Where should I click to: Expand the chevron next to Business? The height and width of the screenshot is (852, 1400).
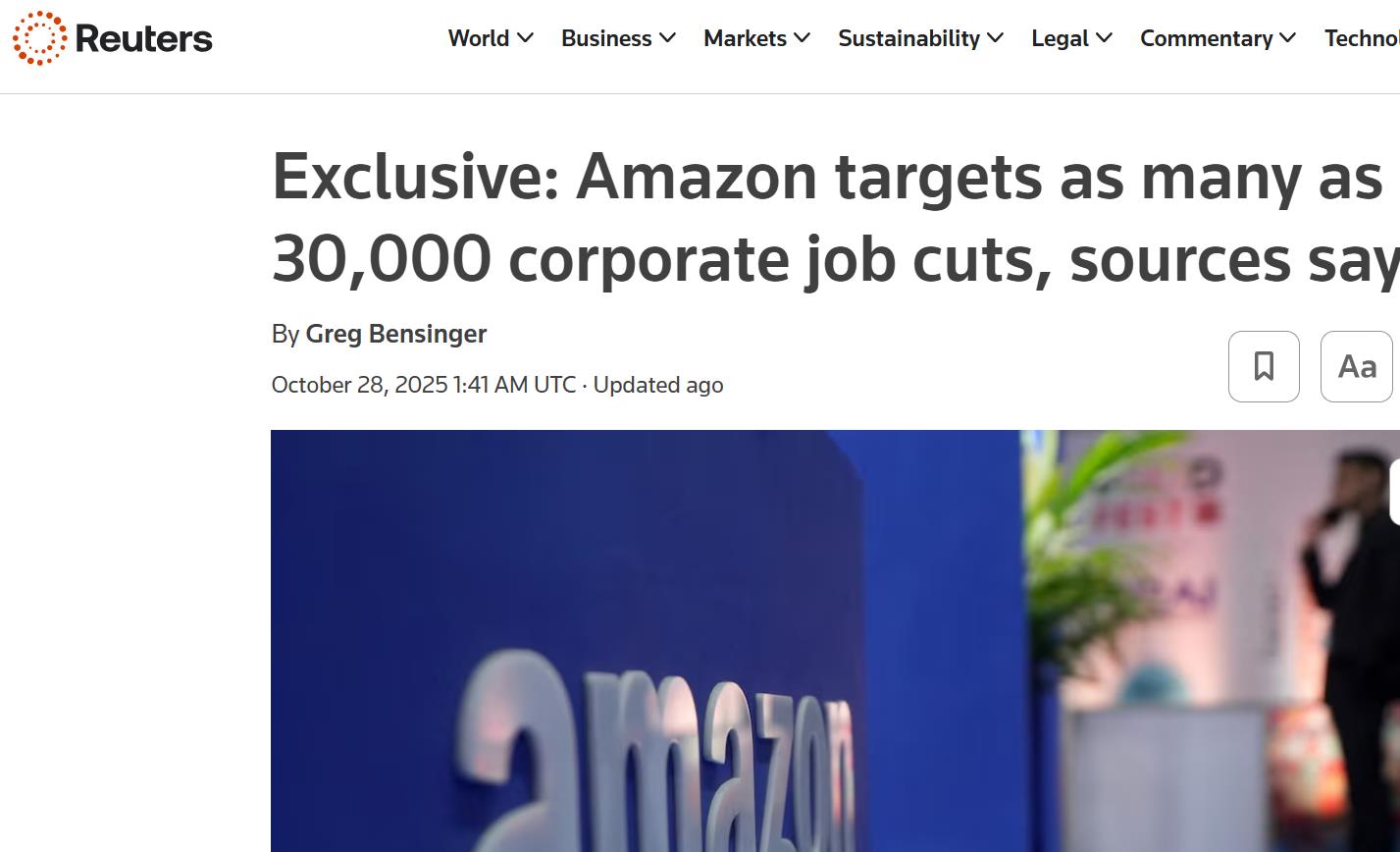668,38
